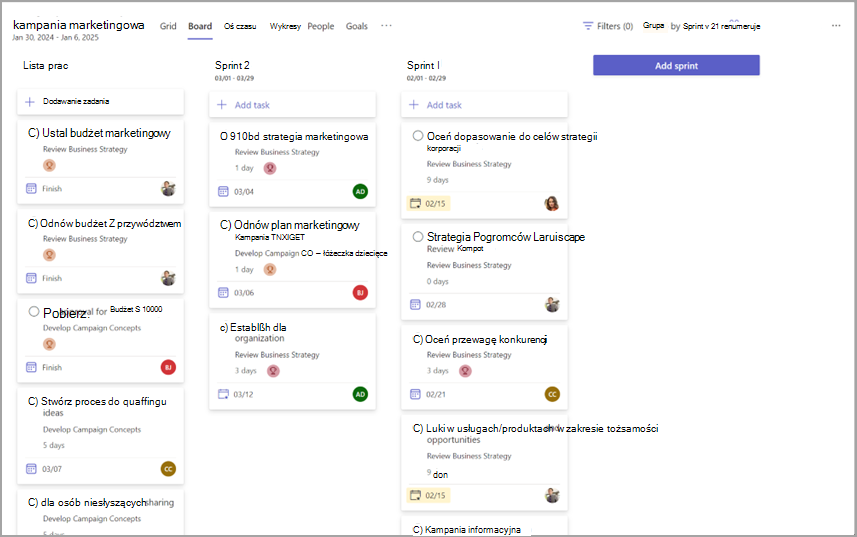The image size is (857, 537).
Task: Toggle completion of 'Stwórz proces do quaffingu'
Action: (33, 402)
